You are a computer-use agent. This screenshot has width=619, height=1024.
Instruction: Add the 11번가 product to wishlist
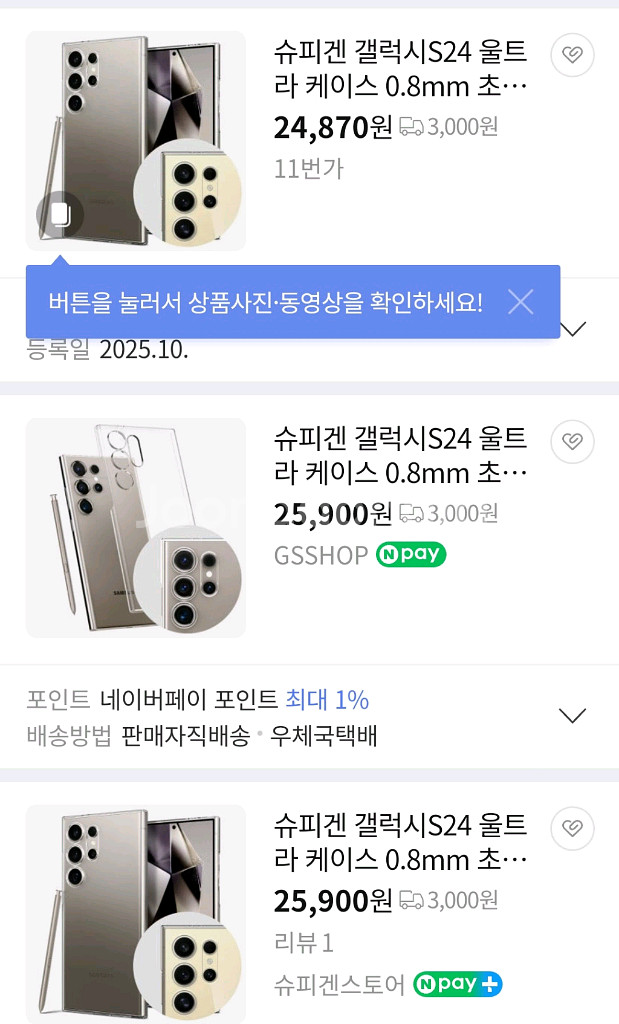coord(572,55)
